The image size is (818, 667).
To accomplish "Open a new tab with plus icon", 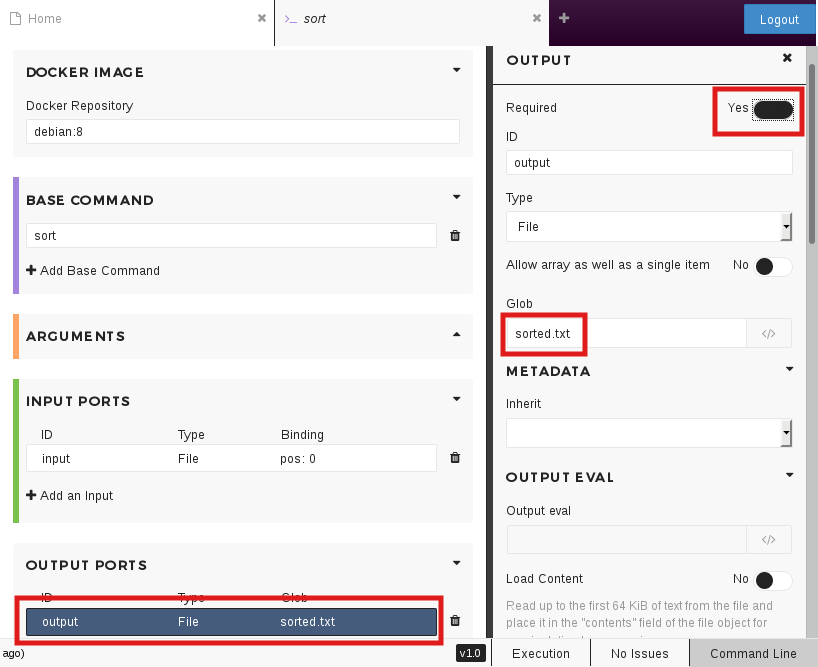I will (x=564, y=18).
